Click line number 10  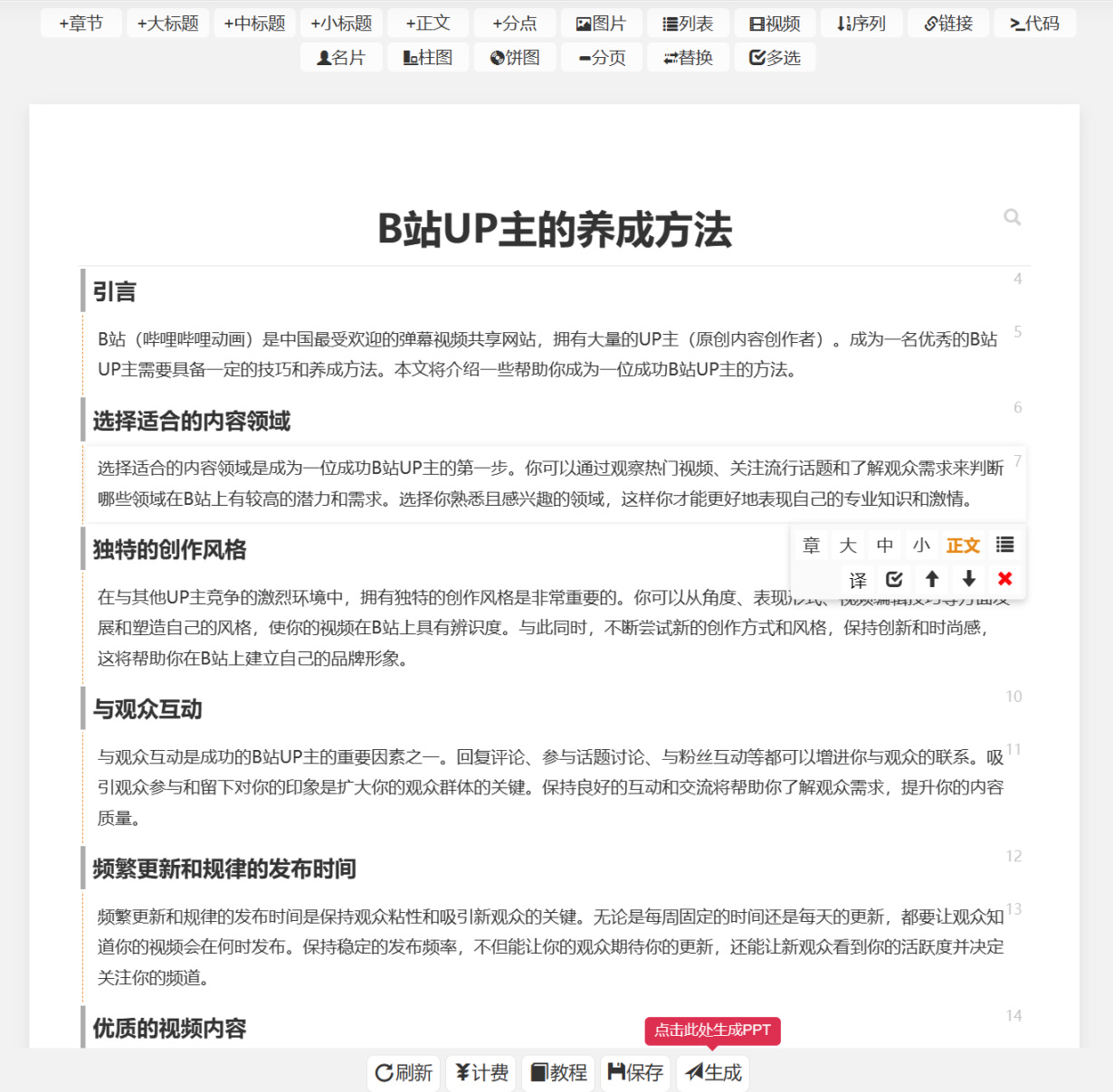pos(1014,697)
